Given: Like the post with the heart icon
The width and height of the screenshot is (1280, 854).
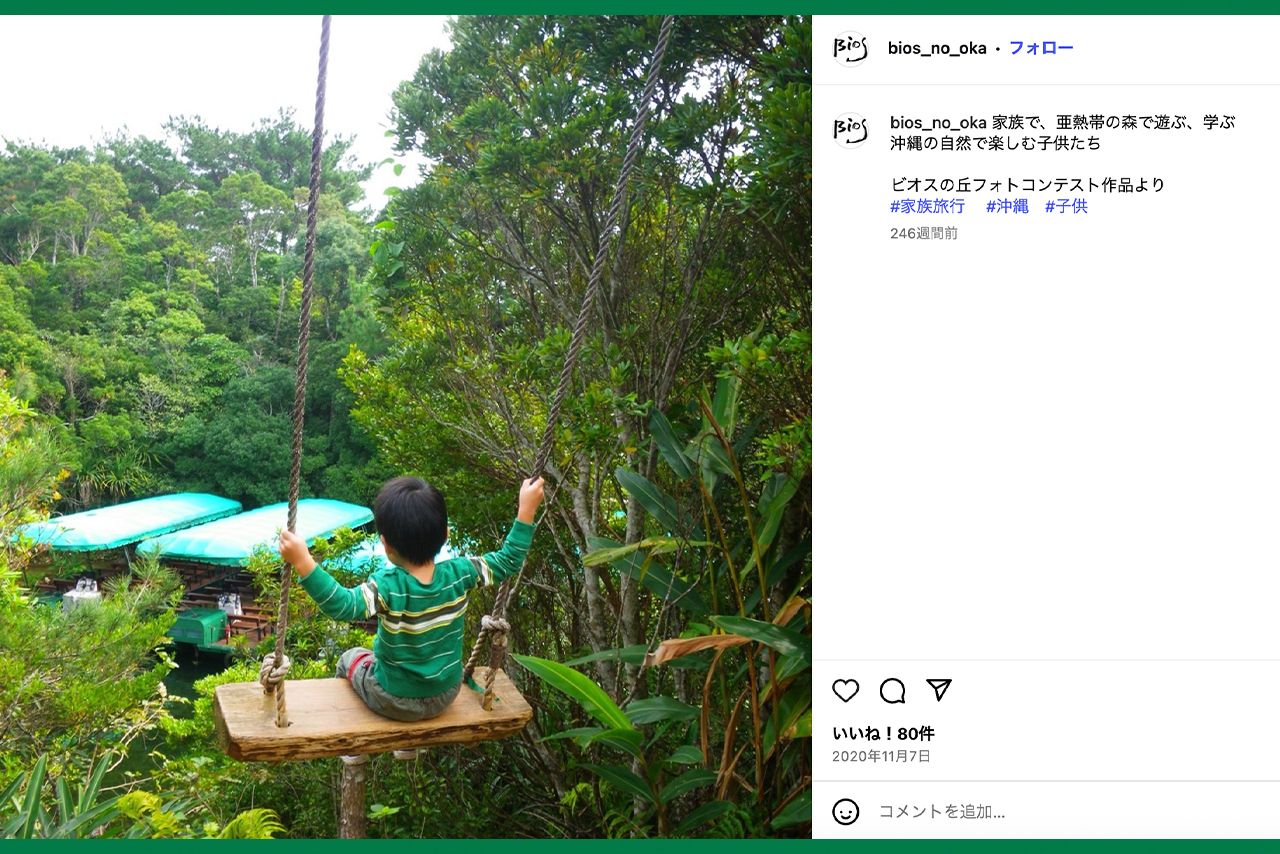Looking at the screenshot, I should [845, 690].
